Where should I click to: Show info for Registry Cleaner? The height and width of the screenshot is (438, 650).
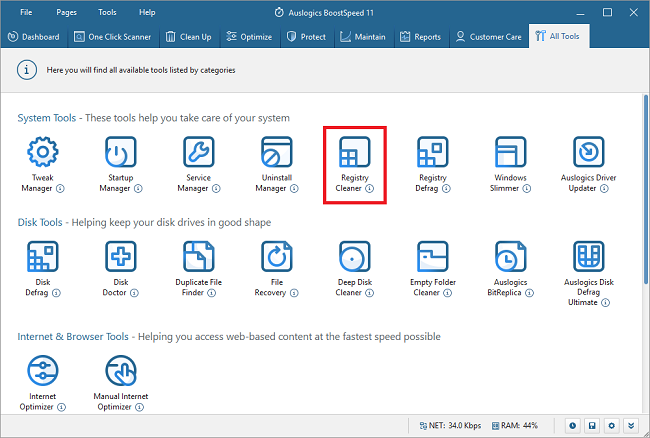369,189
